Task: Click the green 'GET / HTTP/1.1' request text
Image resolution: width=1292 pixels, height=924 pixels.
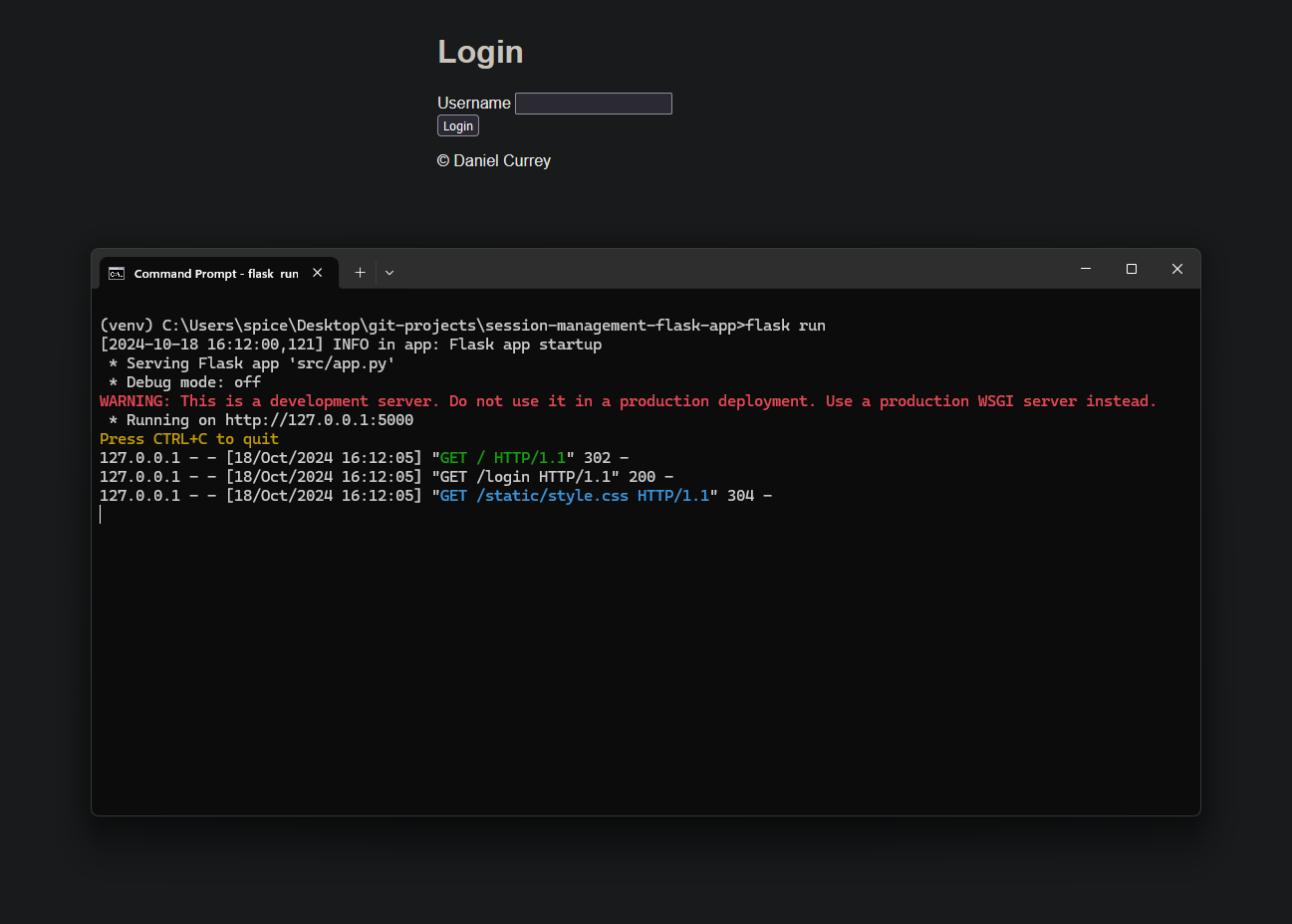Action: click(x=503, y=458)
